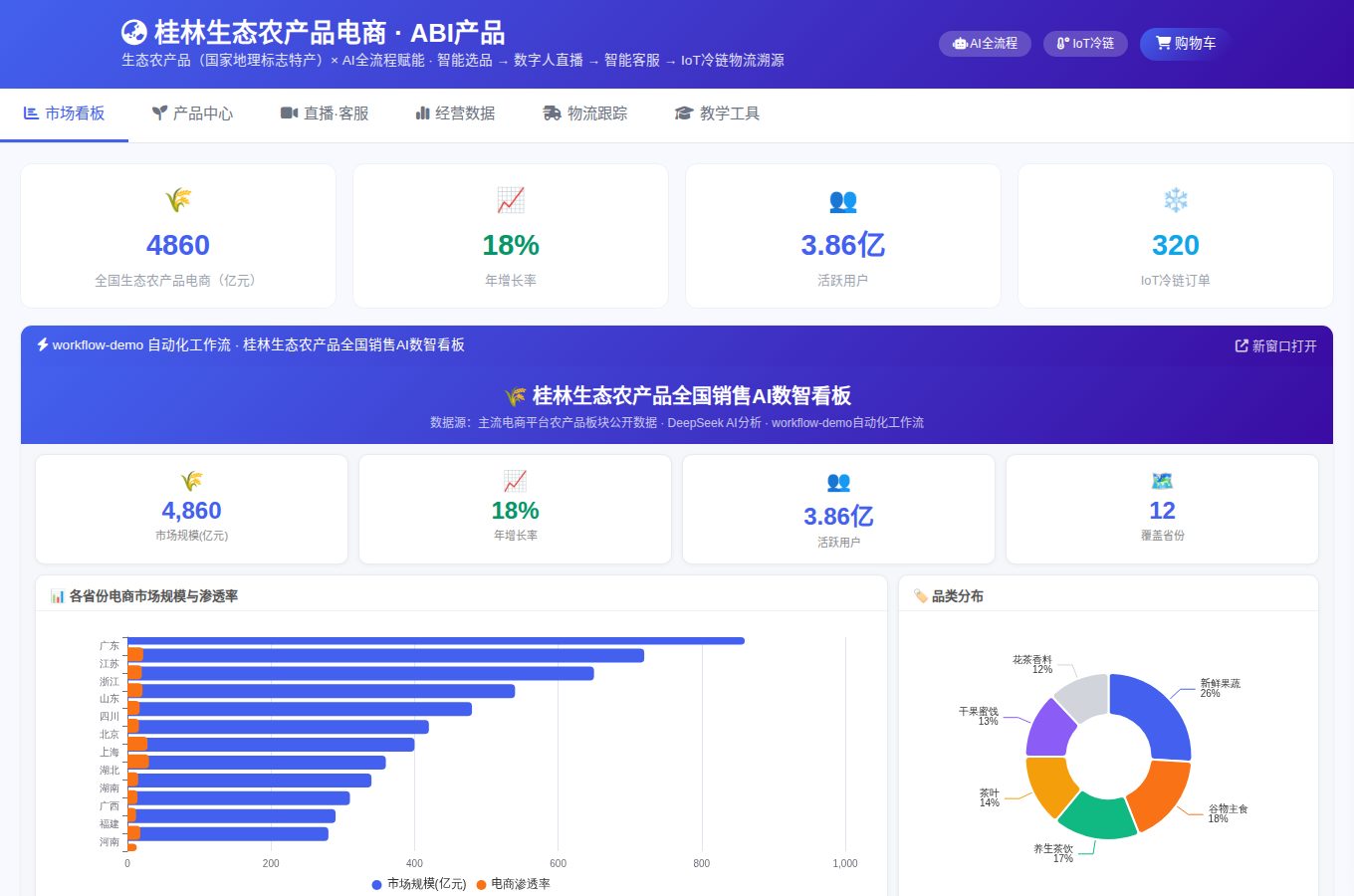Screen dimensions: 1354x896
Task: Click the users icon above dashboard 活跃用户
Action: [x=839, y=482]
